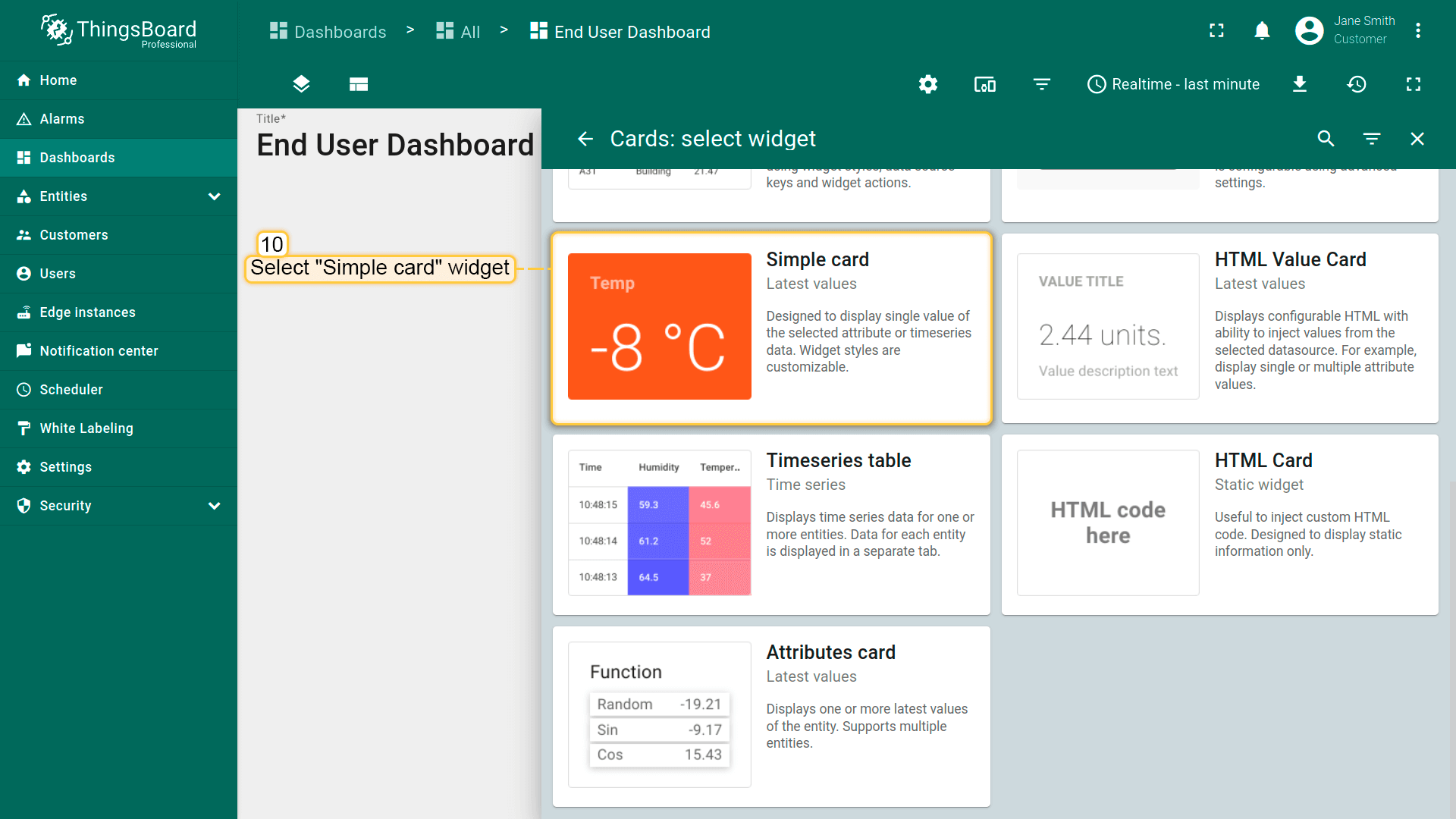Open version control history icon
The image size is (1456, 819).
click(x=1356, y=84)
